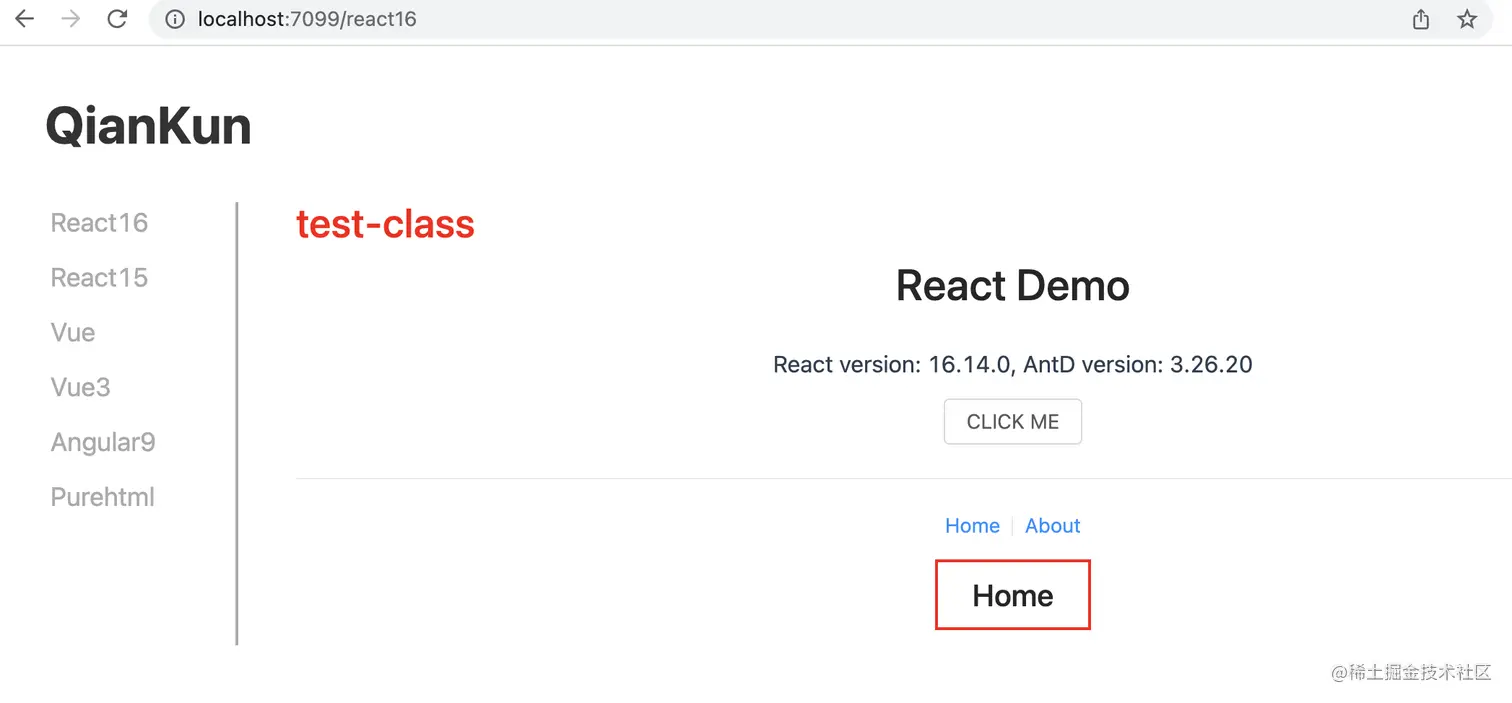Click the browser back arrow
The image size is (1512, 703).
(24, 19)
